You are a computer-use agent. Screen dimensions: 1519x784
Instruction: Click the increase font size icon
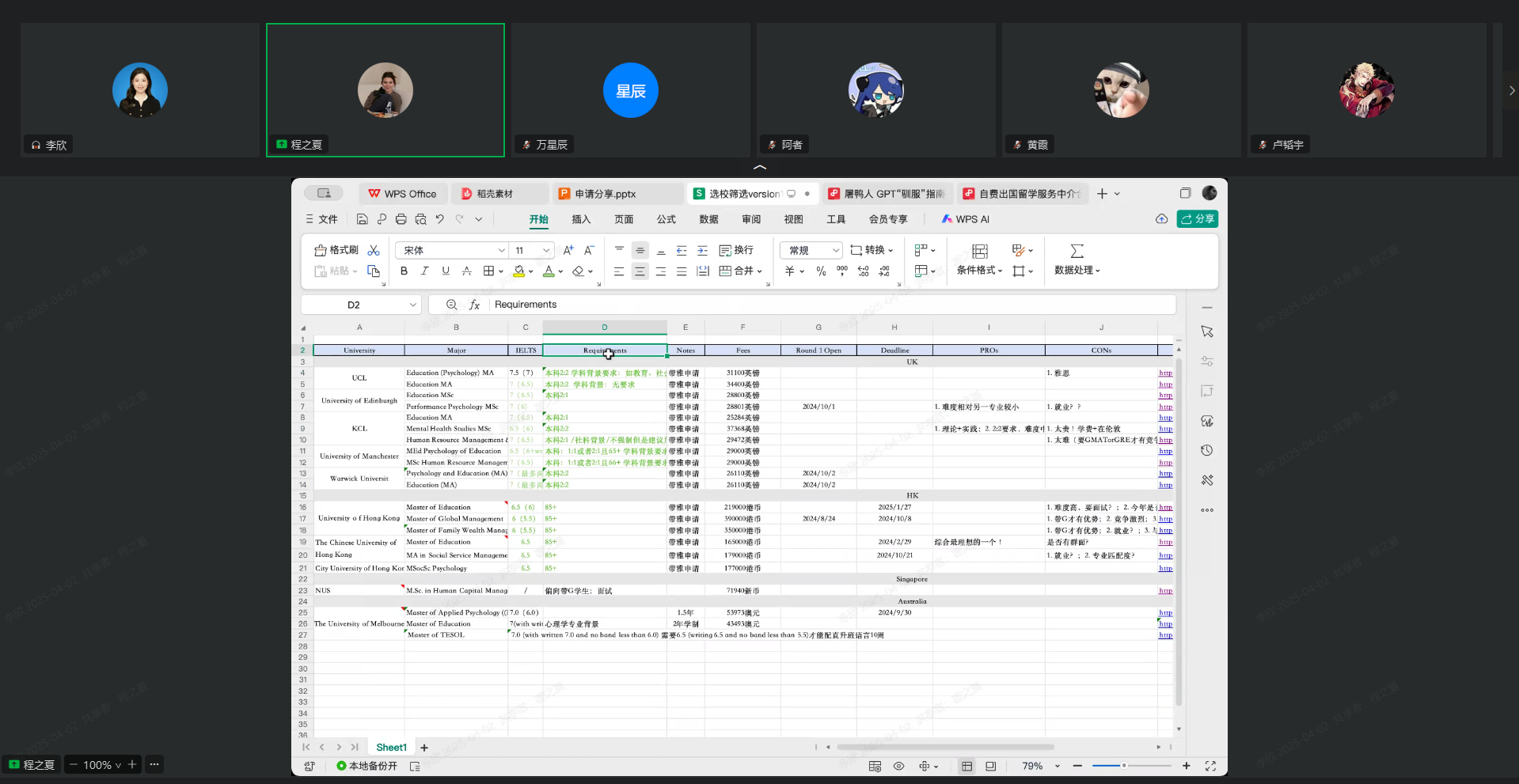pos(568,250)
